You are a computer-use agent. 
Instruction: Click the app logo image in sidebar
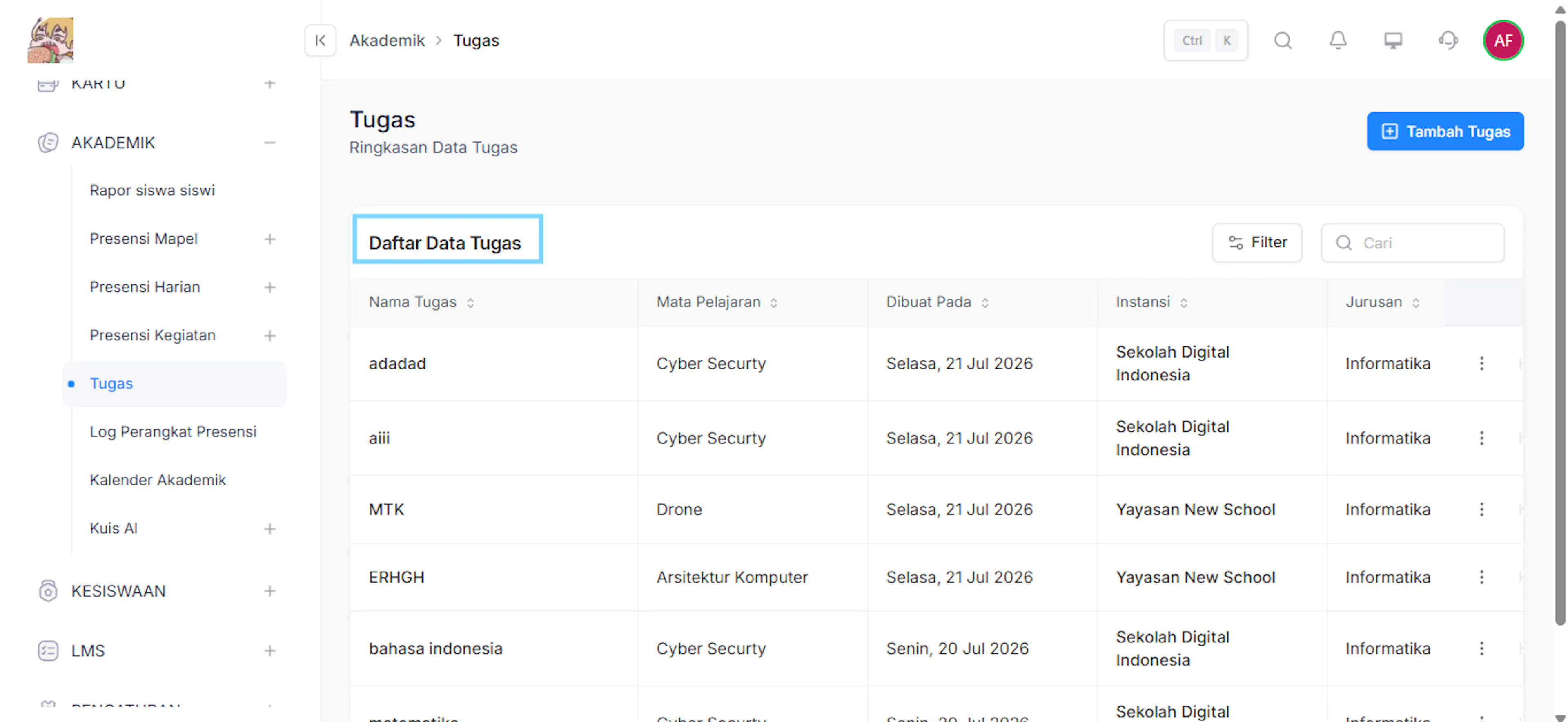point(51,40)
